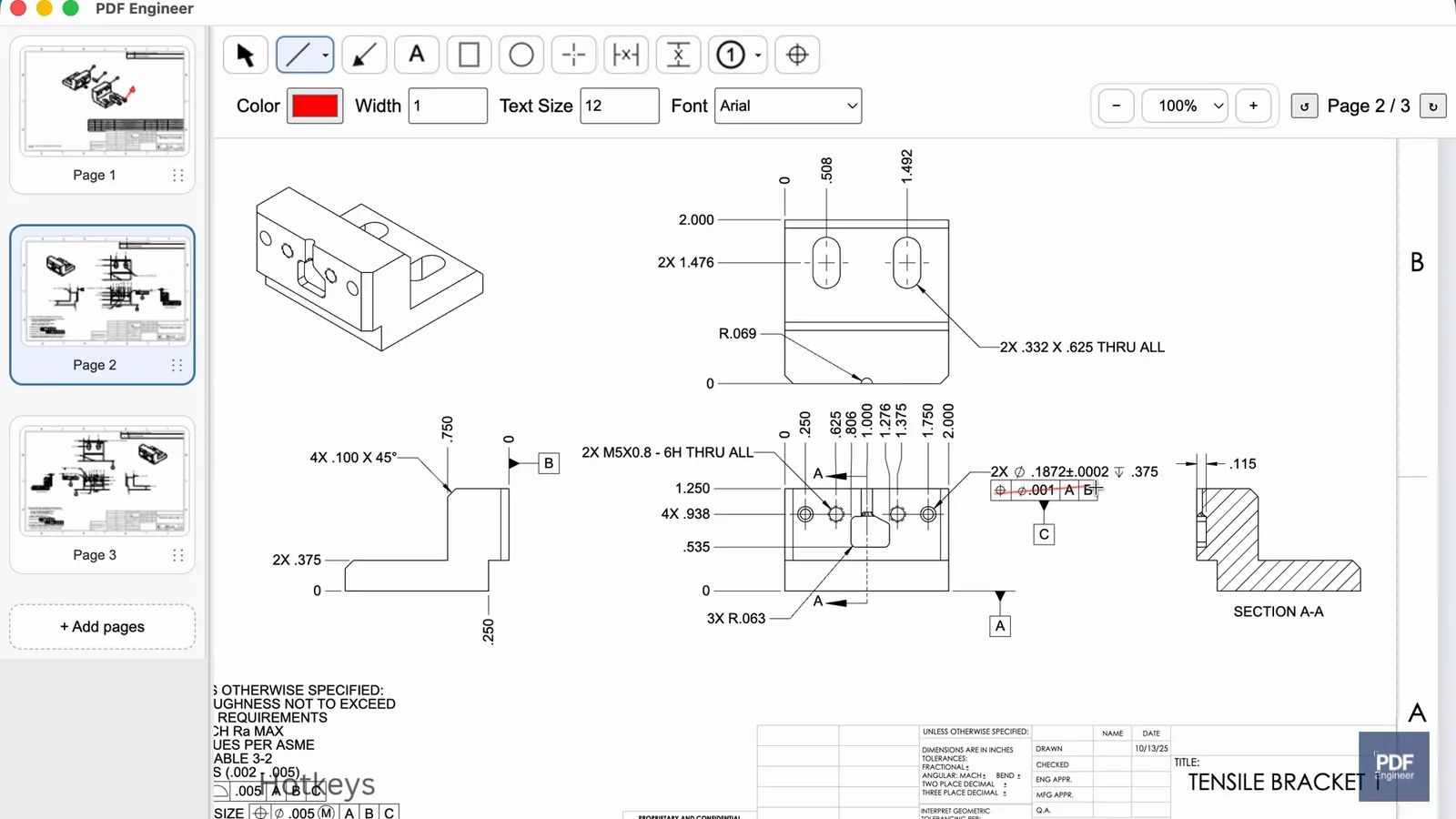
Task: Activate the diagonal line drawing tool
Action: click(298, 56)
